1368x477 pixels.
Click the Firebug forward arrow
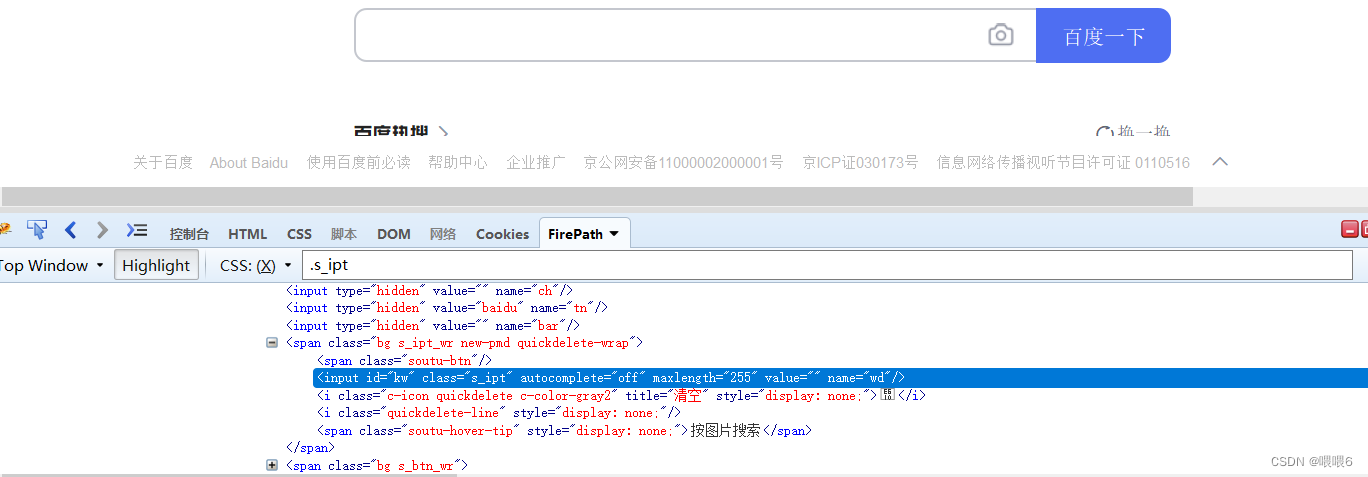(102, 230)
